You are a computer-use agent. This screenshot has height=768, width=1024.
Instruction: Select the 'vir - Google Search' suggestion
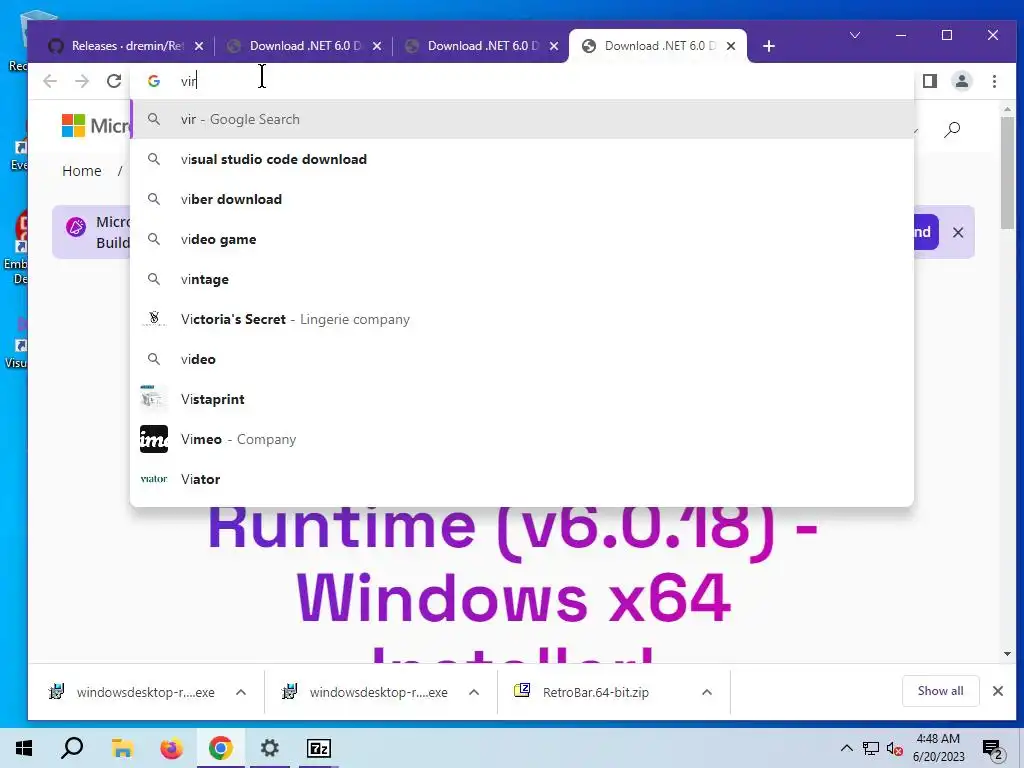tap(522, 119)
